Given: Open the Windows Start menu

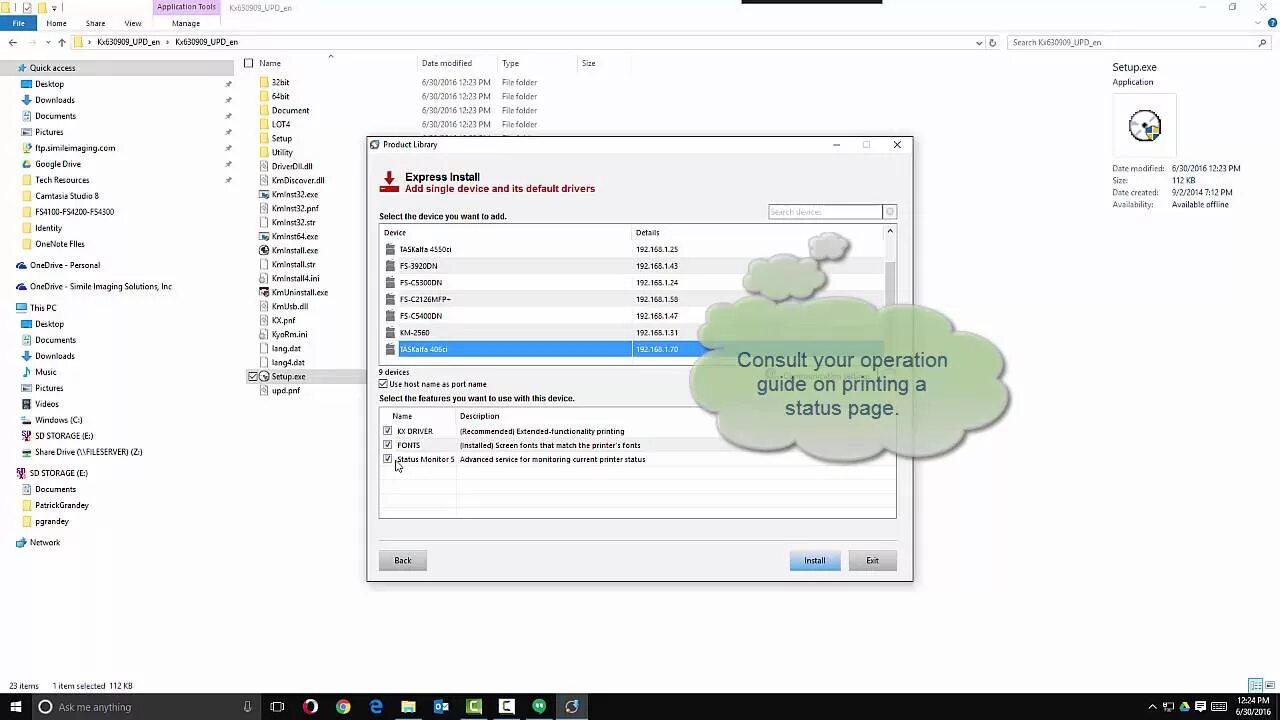Looking at the screenshot, I should click(16, 707).
